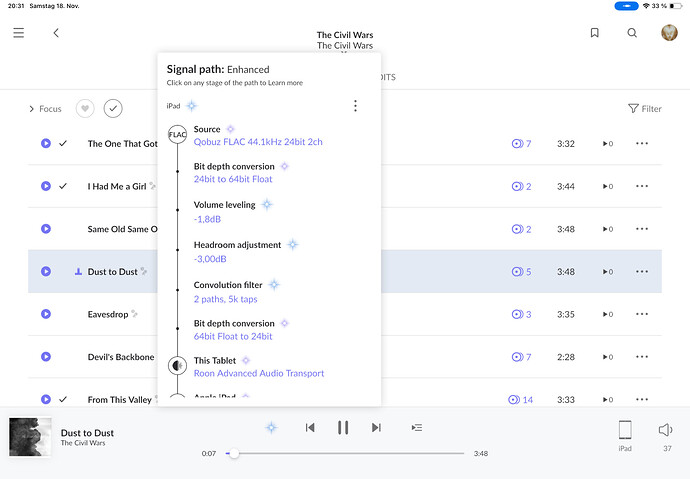Show 7 versions of The One That Got Away
This screenshot has width=690, height=479.
click(x=521, y=143)
